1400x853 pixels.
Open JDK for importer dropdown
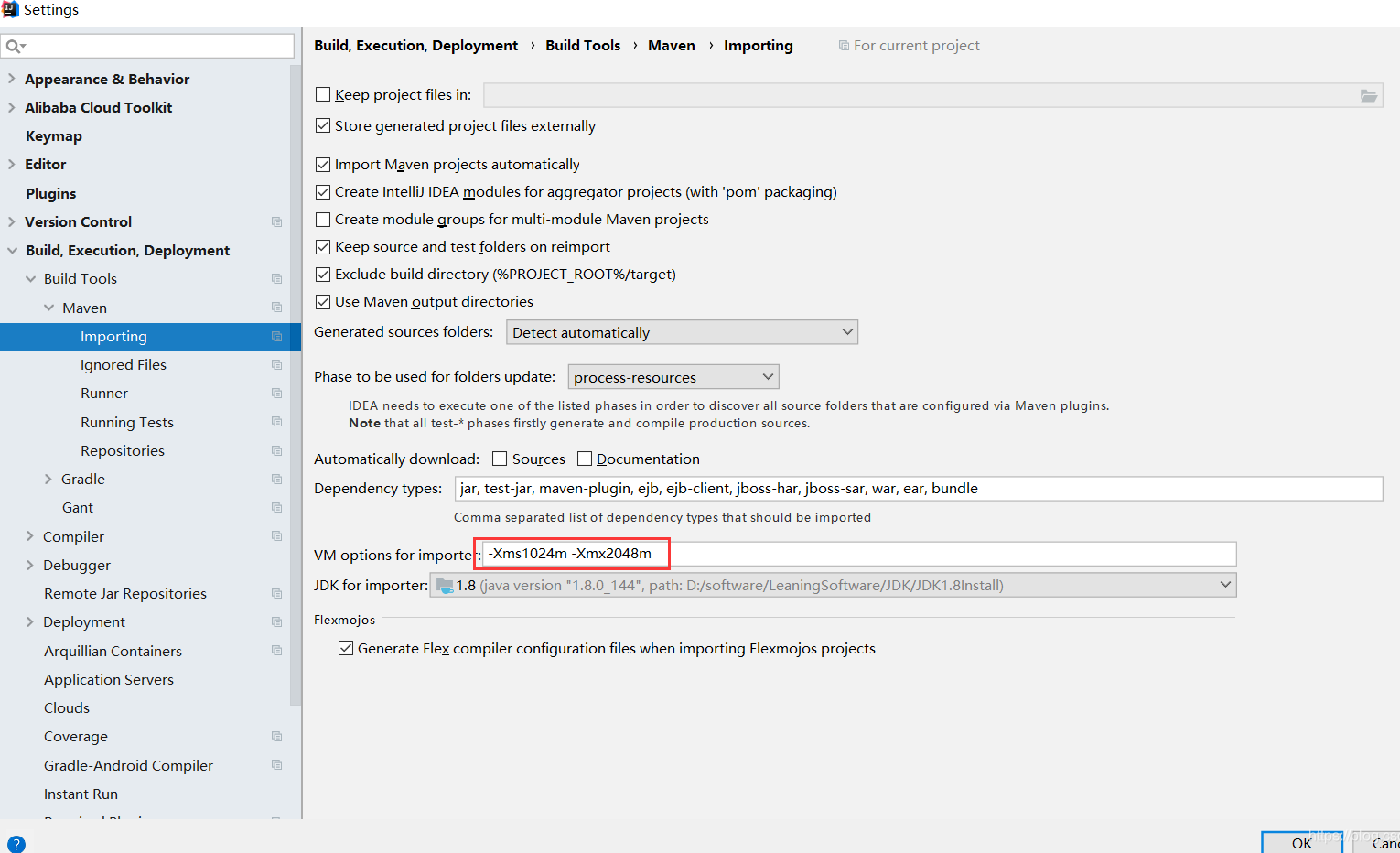833,585
